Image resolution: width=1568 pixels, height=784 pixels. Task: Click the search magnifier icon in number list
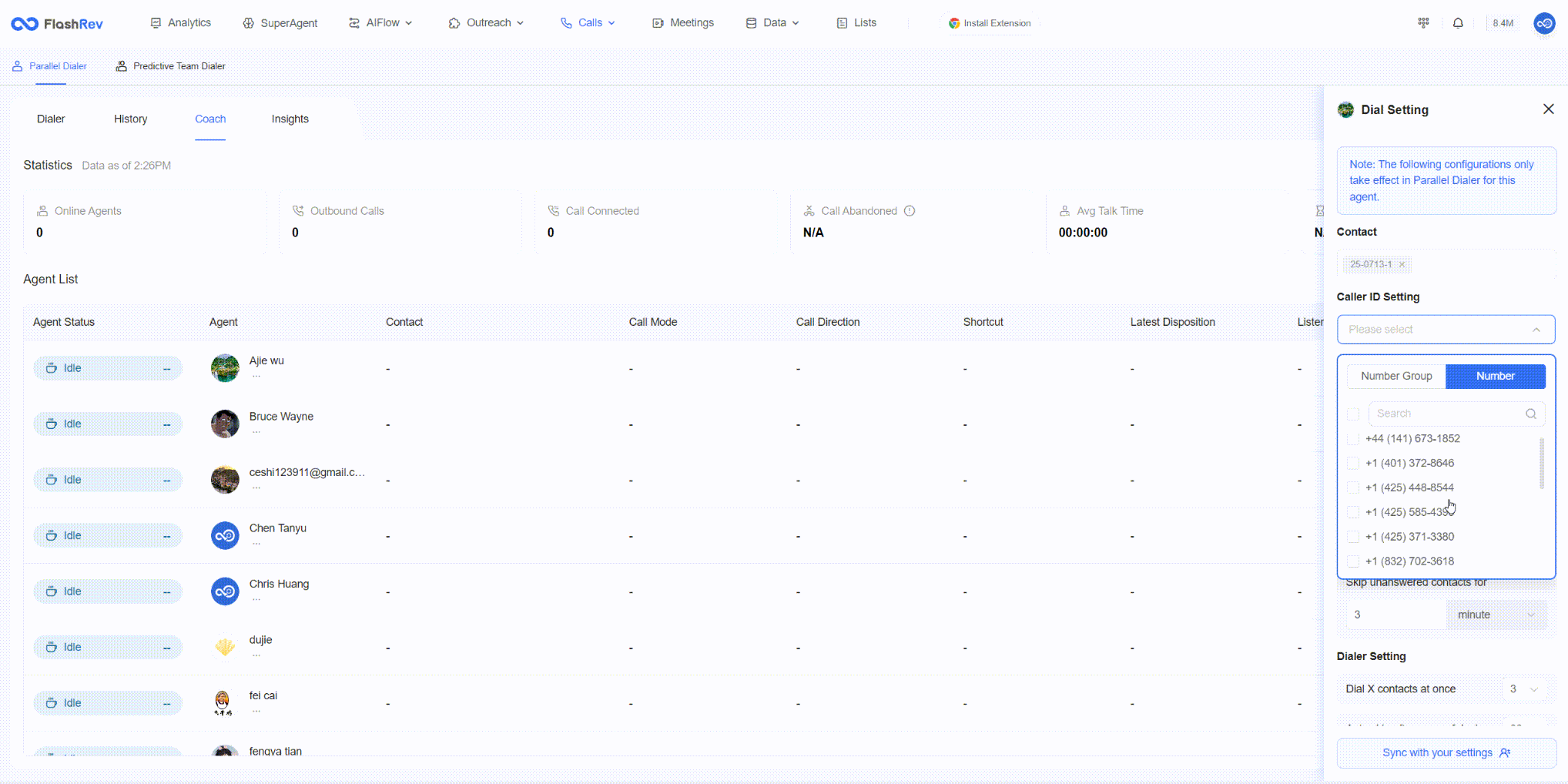tap(1531, 414)
